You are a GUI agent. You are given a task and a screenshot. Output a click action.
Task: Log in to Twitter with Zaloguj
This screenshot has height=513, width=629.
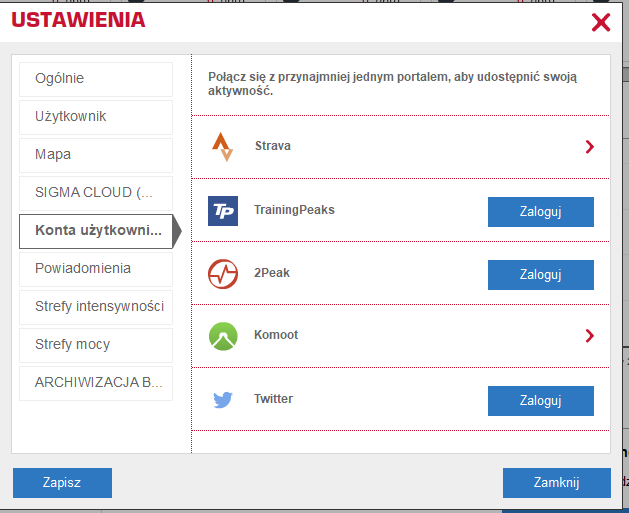tap(540, 401)
